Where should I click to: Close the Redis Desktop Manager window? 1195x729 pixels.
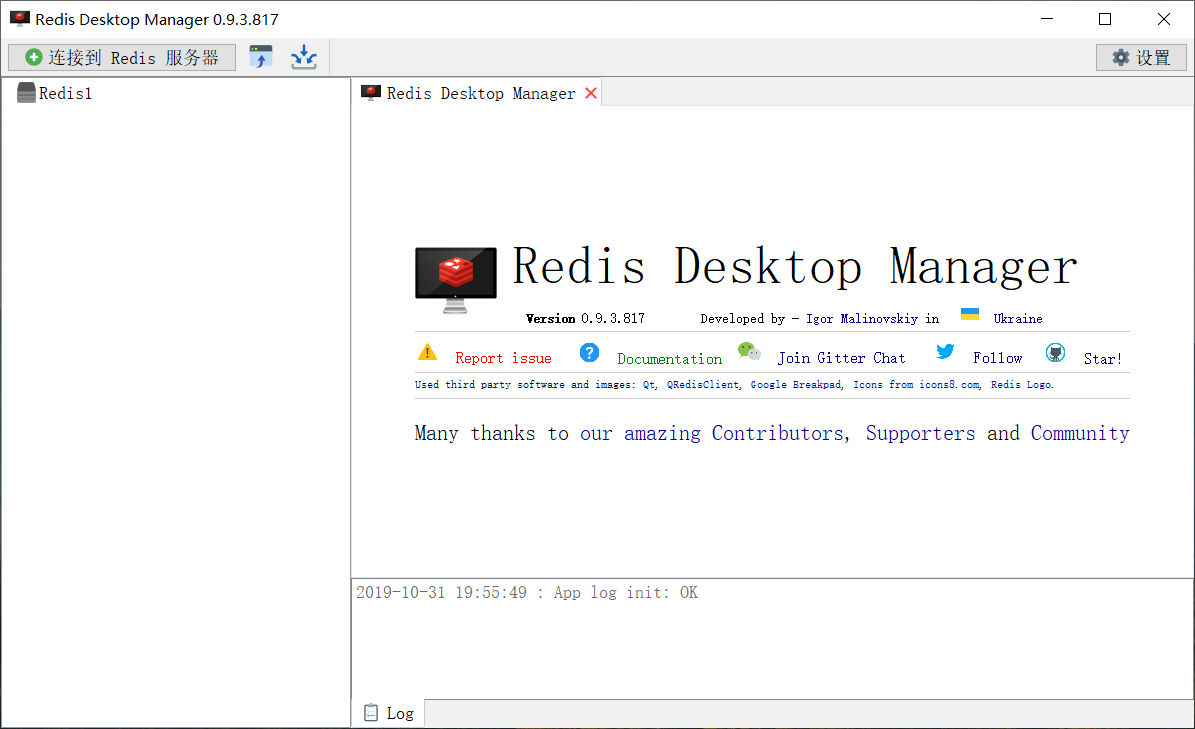click(x=1164, y=19)
